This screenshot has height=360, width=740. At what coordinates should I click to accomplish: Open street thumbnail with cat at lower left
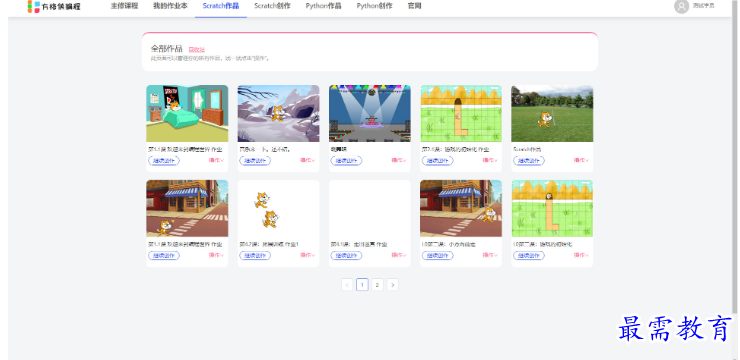[x=187, y=208]
